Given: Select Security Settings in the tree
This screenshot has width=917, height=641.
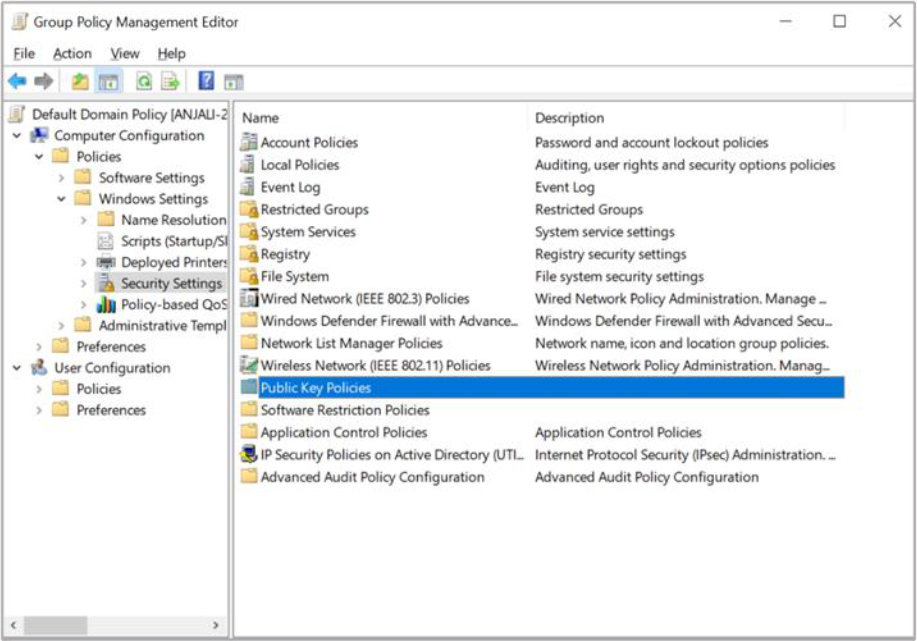Looking at the screenshot, I should tap(171, 283).
